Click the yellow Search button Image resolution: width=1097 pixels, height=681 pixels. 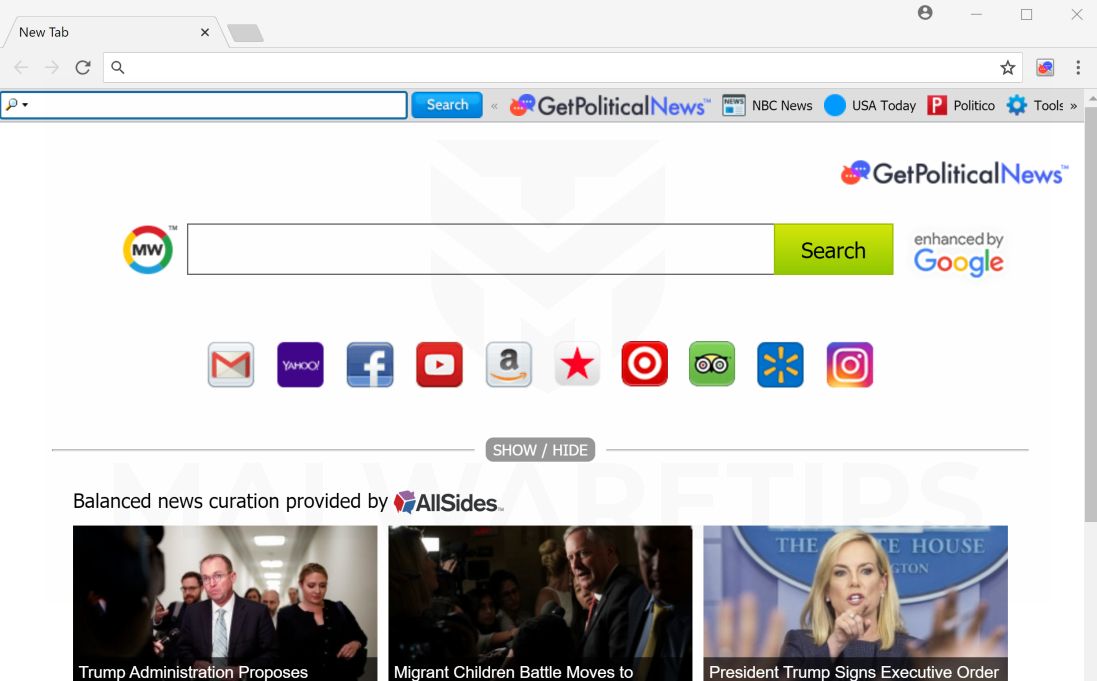click(x=833, y=250)
